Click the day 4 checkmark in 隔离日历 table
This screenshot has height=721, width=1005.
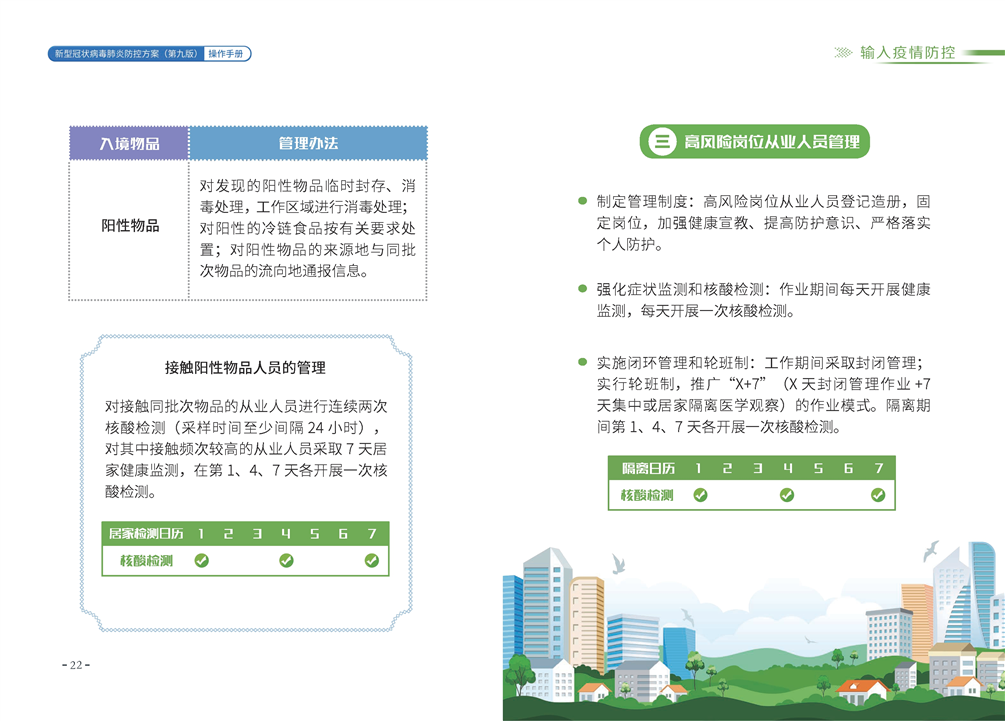pyautogui.click(x=787, y=495)
